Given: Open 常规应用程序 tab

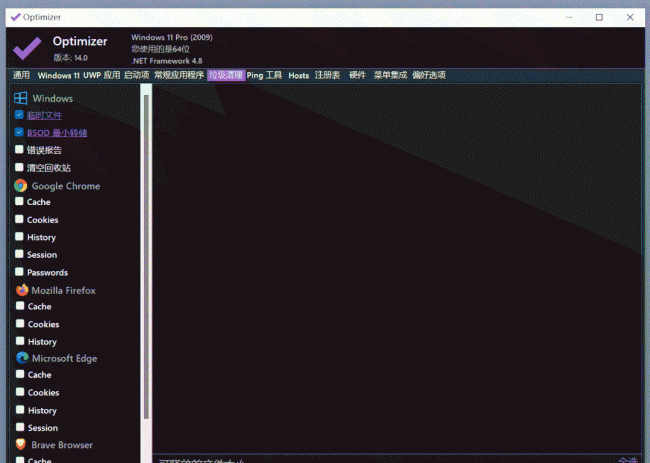Looking at the screenshot, I should [x=179, y=75].
